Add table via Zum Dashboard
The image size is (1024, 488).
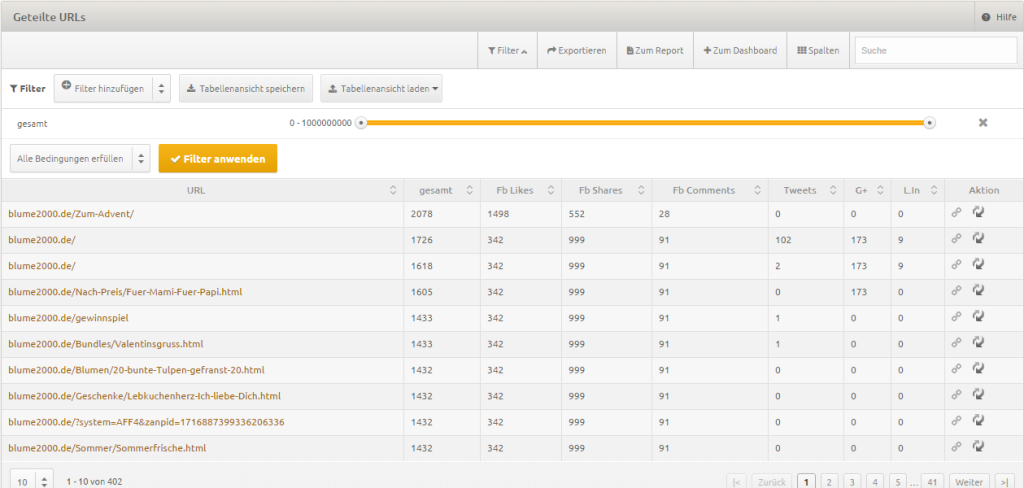[x=740, y=50]
